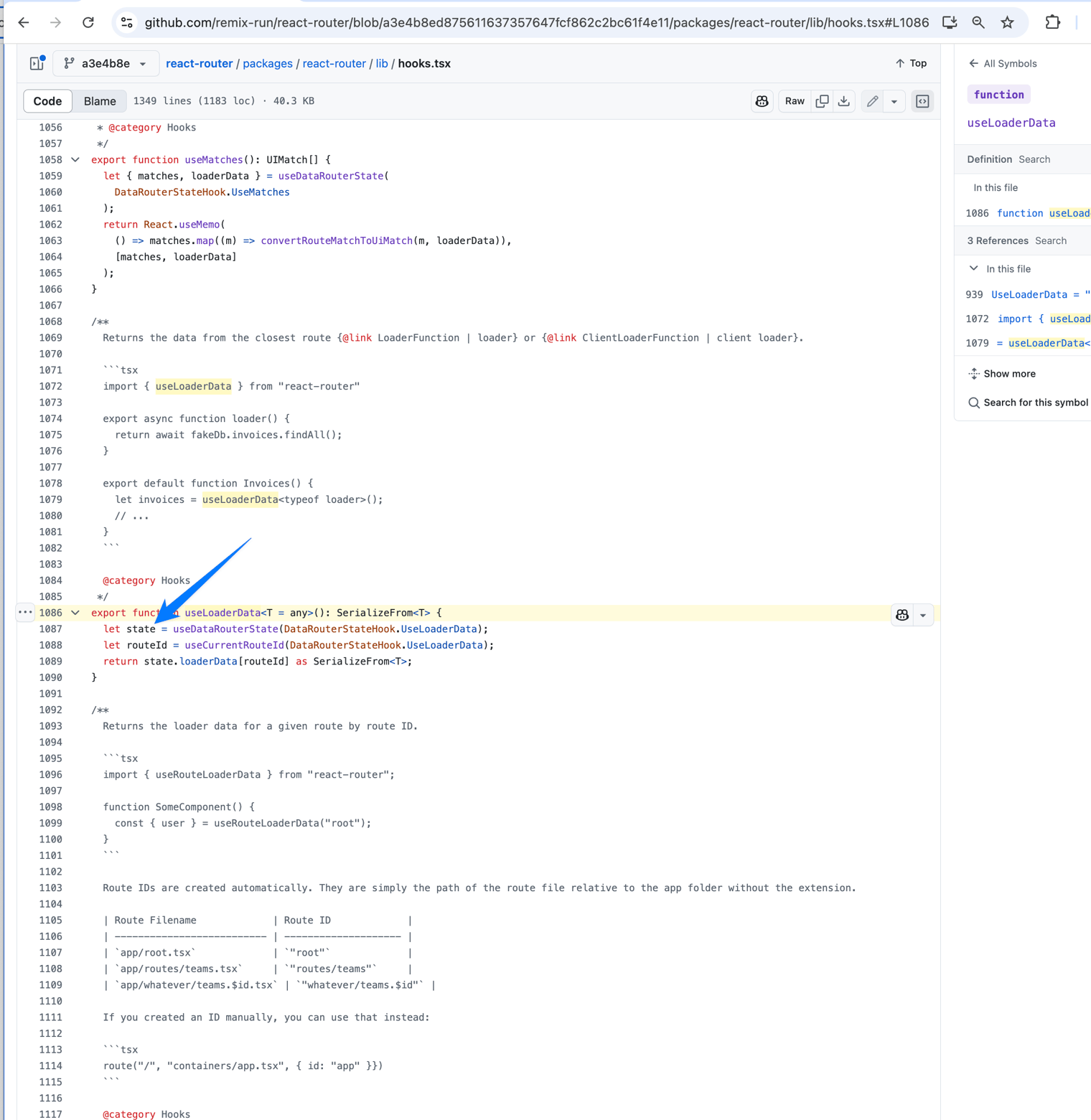Screen dimensions: 1091x1120
Task: Edit this file with the pencil icon
Action: [x=873, y=101]
